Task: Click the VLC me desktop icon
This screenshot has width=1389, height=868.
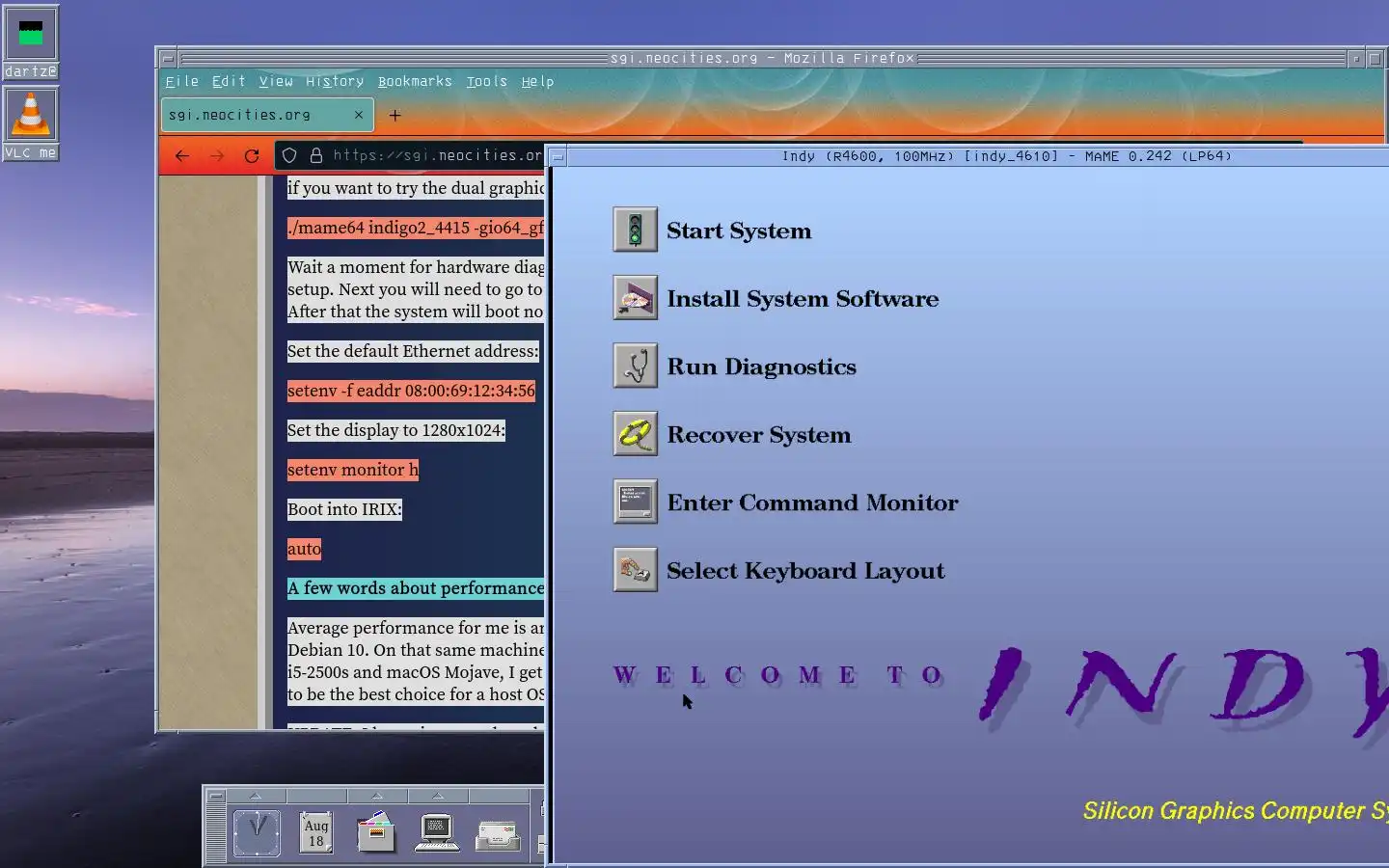Action: point(31,123)
